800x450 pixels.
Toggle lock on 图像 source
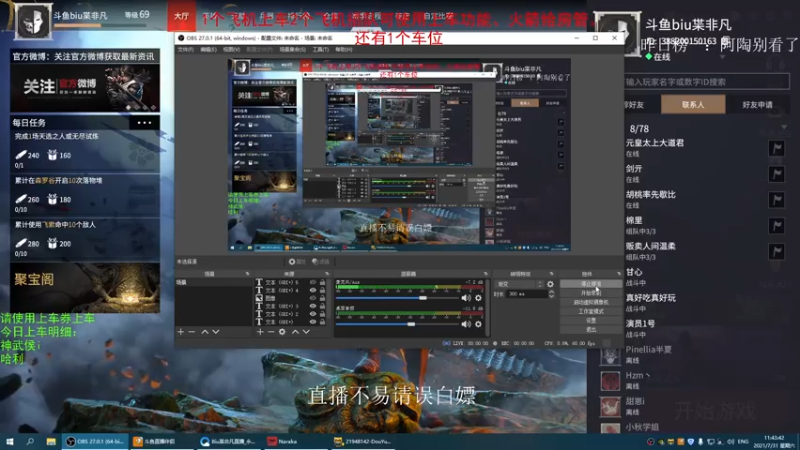pos(322,298)
